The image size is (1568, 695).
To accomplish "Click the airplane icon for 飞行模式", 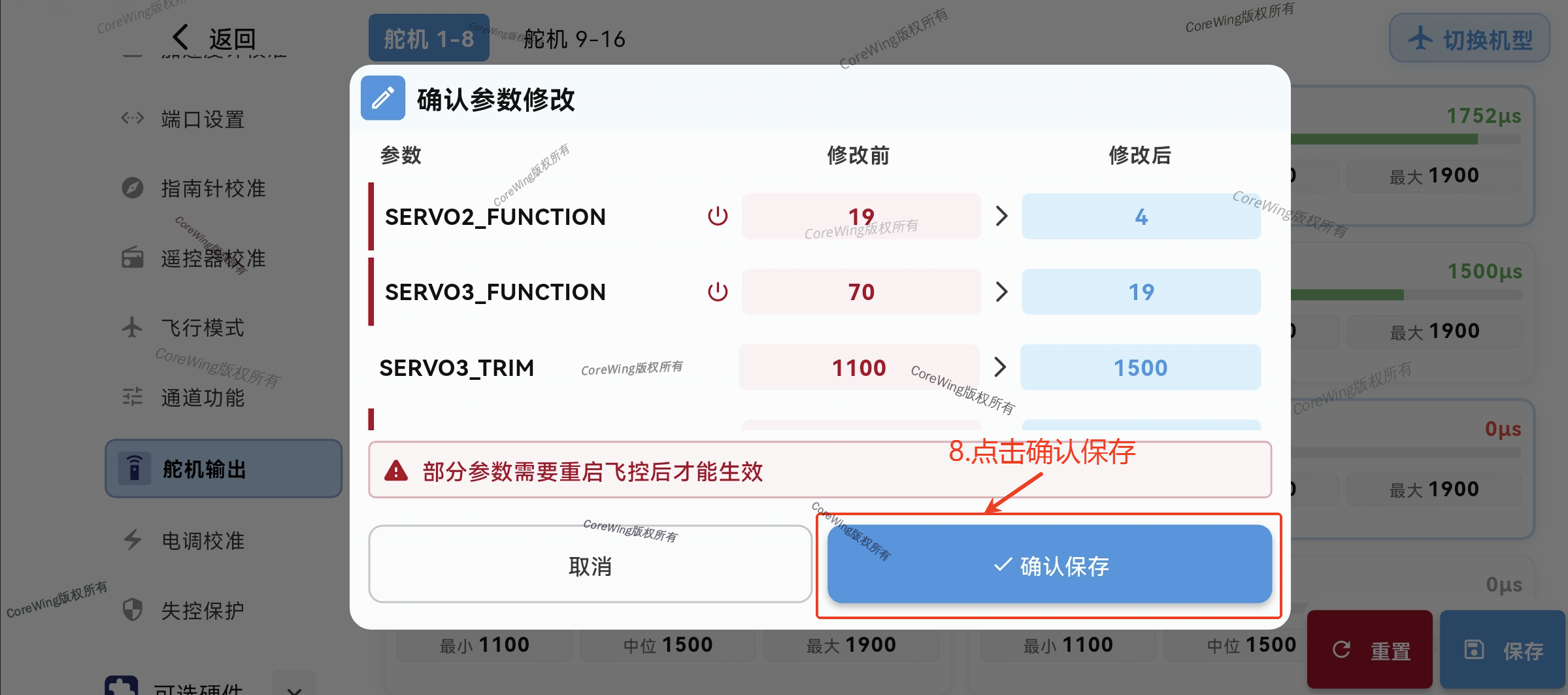I will pyautogui.click(x=133, y=328).
